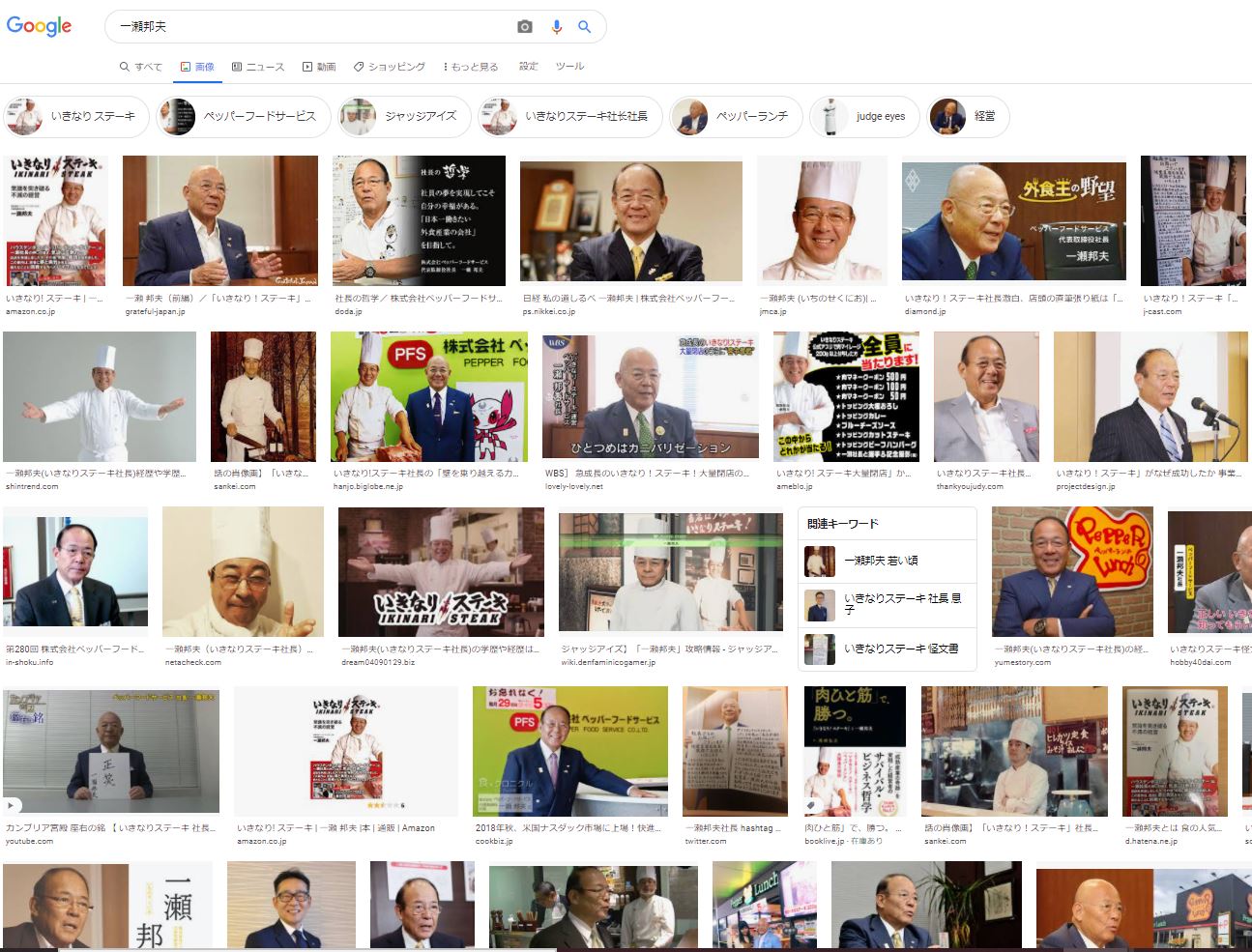
Task: Click the youtube.com source link
Action: pos(30,842)
